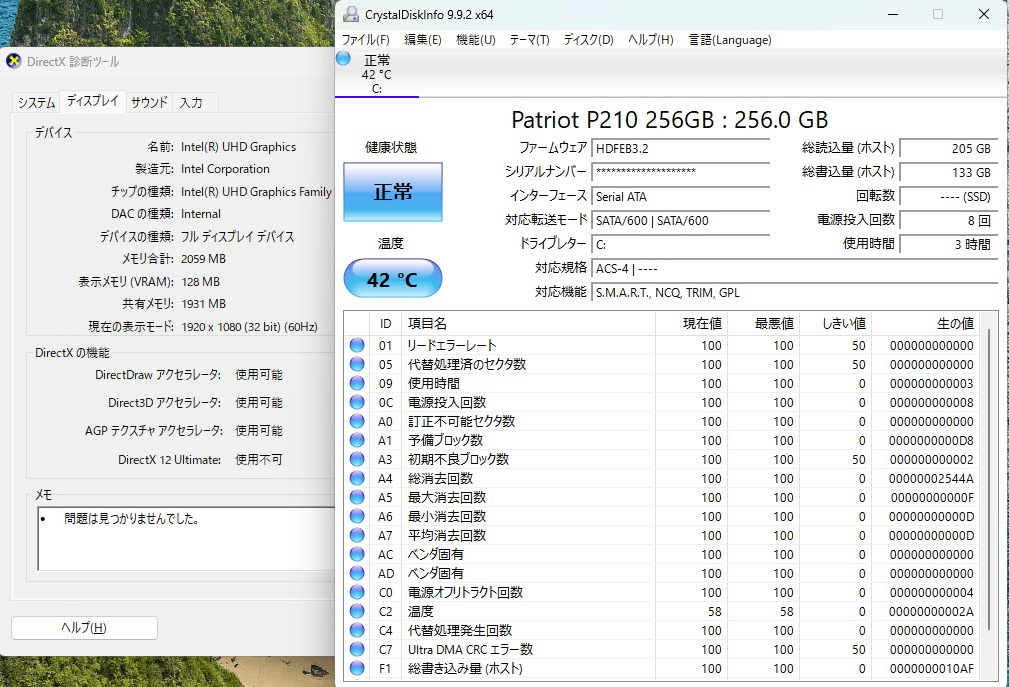Click status circle for ID C4 row
The image size is (1009, 687).
pos(357,630)
